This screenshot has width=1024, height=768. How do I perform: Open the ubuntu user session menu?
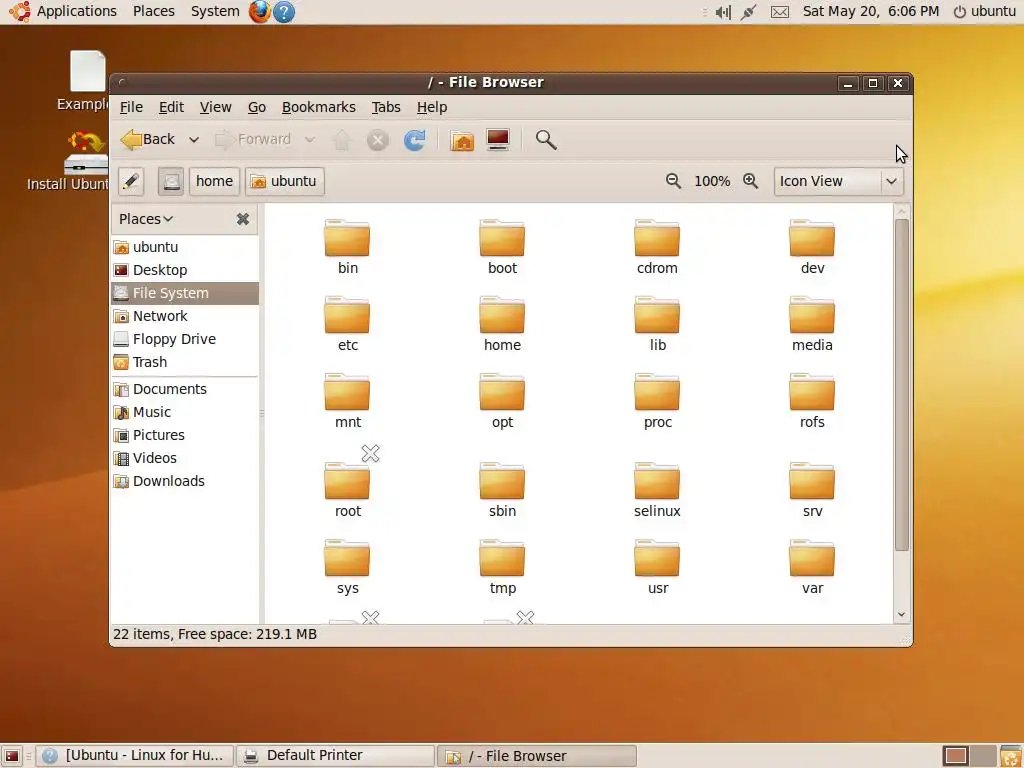click(x=985, y=11)
